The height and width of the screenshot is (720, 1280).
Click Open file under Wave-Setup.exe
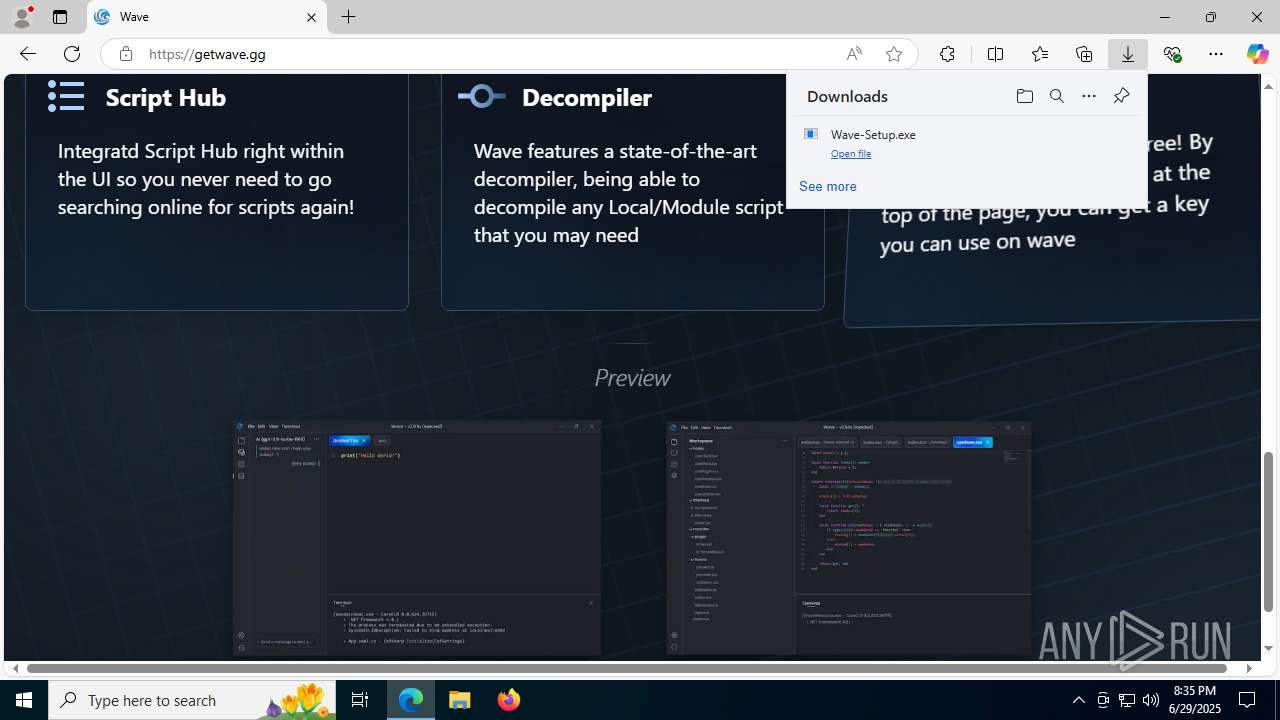click(x=851, y=154)
